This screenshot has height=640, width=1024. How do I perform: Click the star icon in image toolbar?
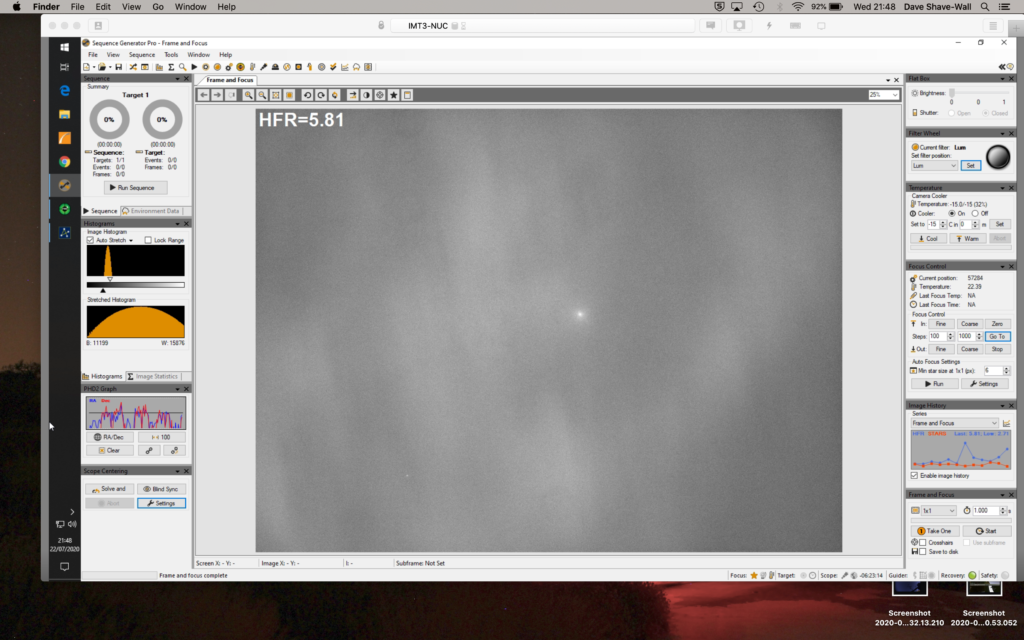pos(394,95)
